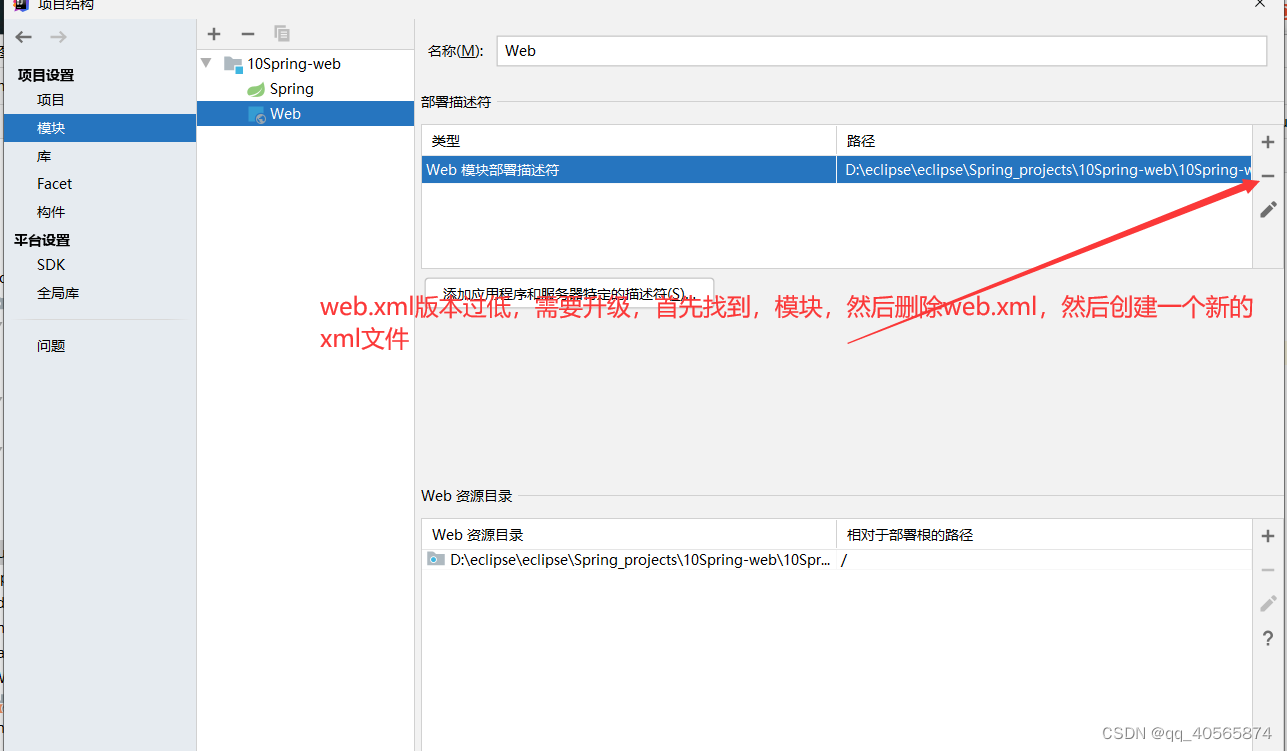Open 全局库 platform settings
This screenshot has width=1287, height=751.
58,293
